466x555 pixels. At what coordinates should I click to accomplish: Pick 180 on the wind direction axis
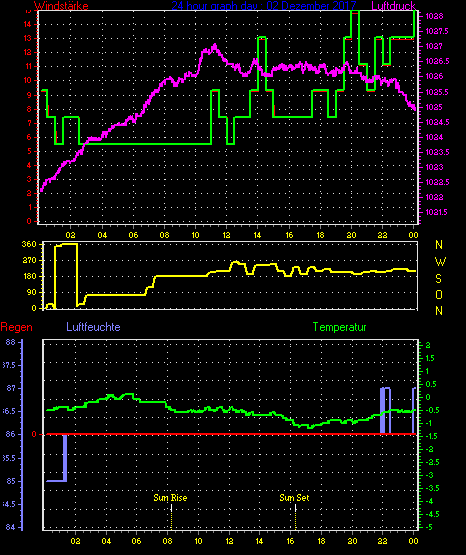click(29, 276)
